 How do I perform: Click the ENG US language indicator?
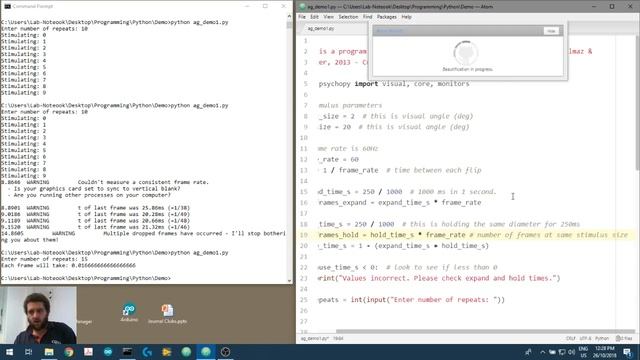(x=584, y=352)
